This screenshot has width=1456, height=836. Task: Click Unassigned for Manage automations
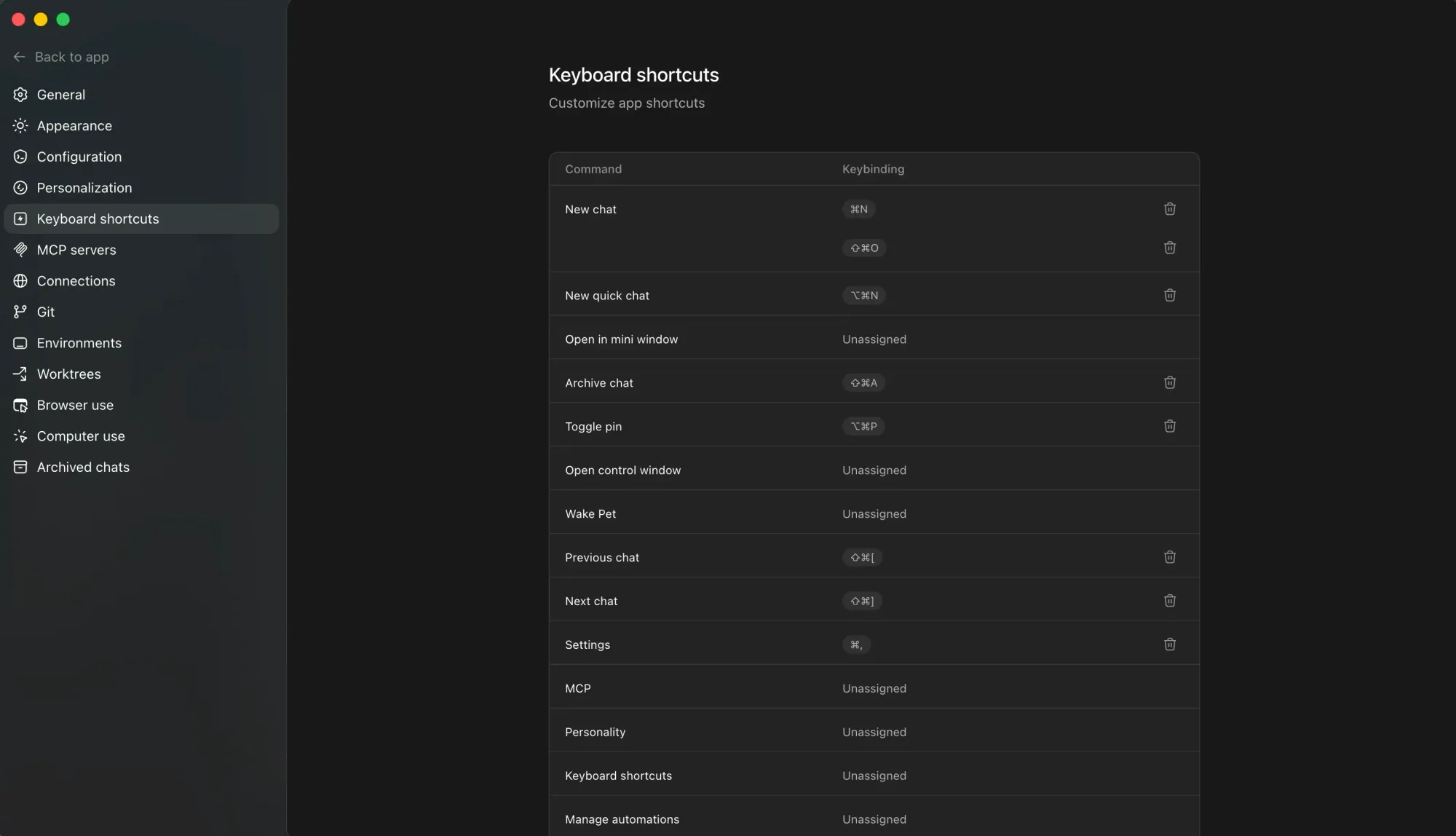click(874, 820)
